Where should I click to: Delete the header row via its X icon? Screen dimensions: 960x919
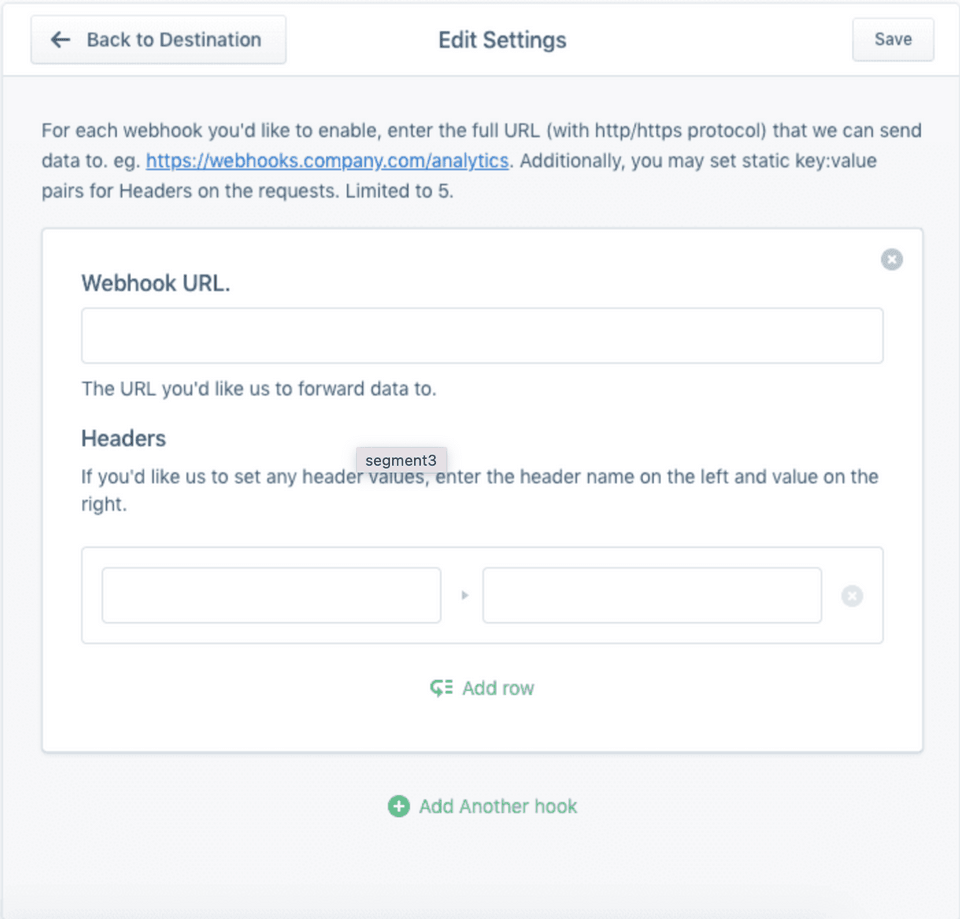coord(852,595)
